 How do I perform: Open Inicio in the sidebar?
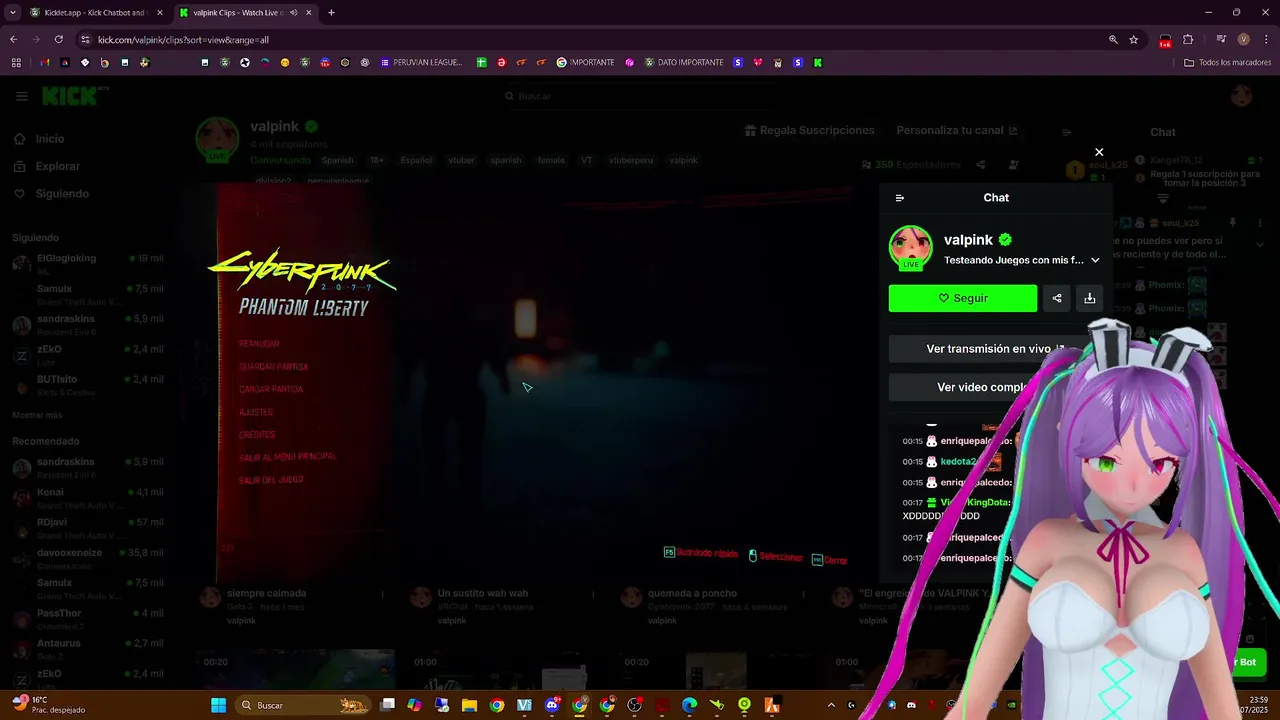tap(50, 139)
